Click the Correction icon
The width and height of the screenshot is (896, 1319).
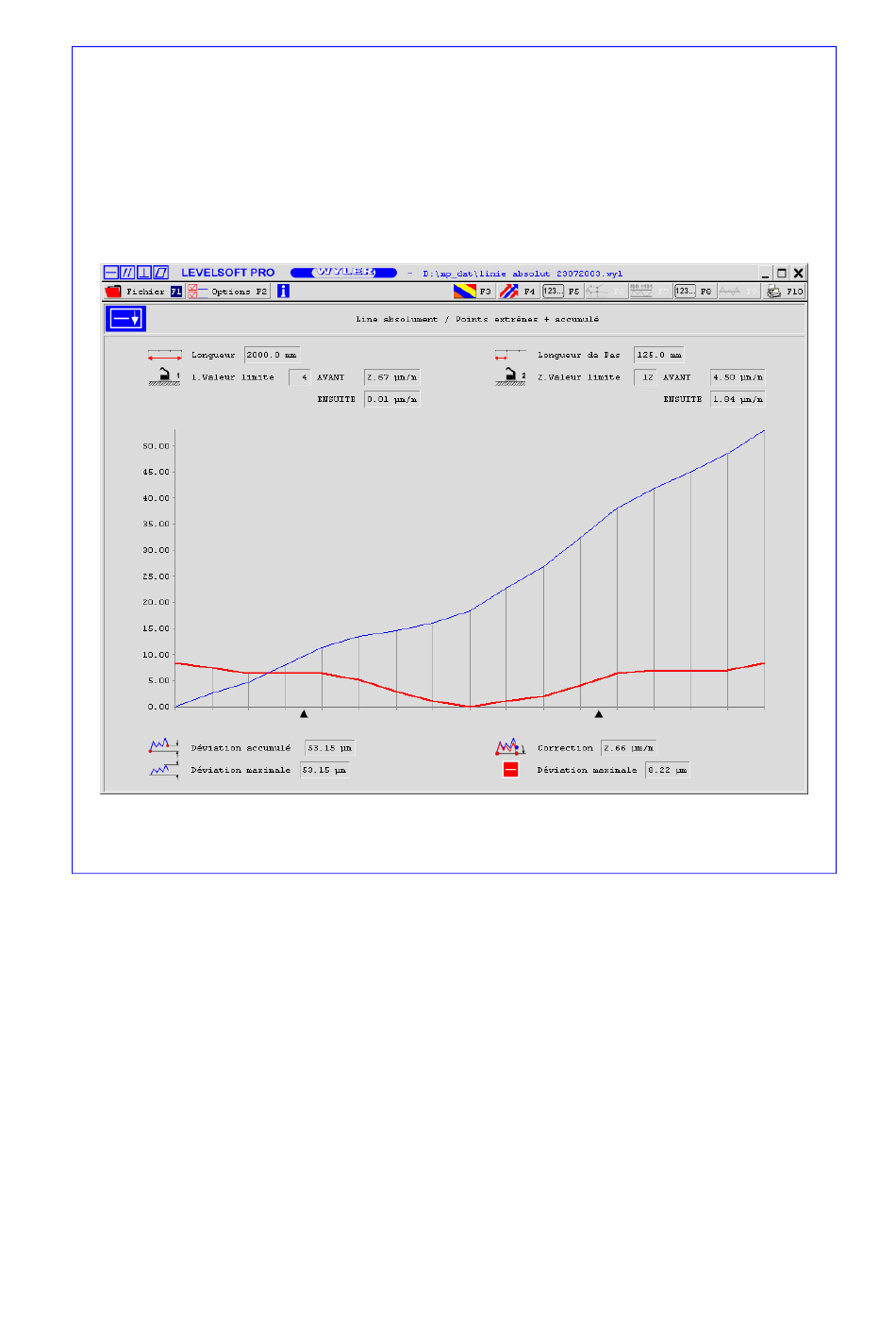510,746
